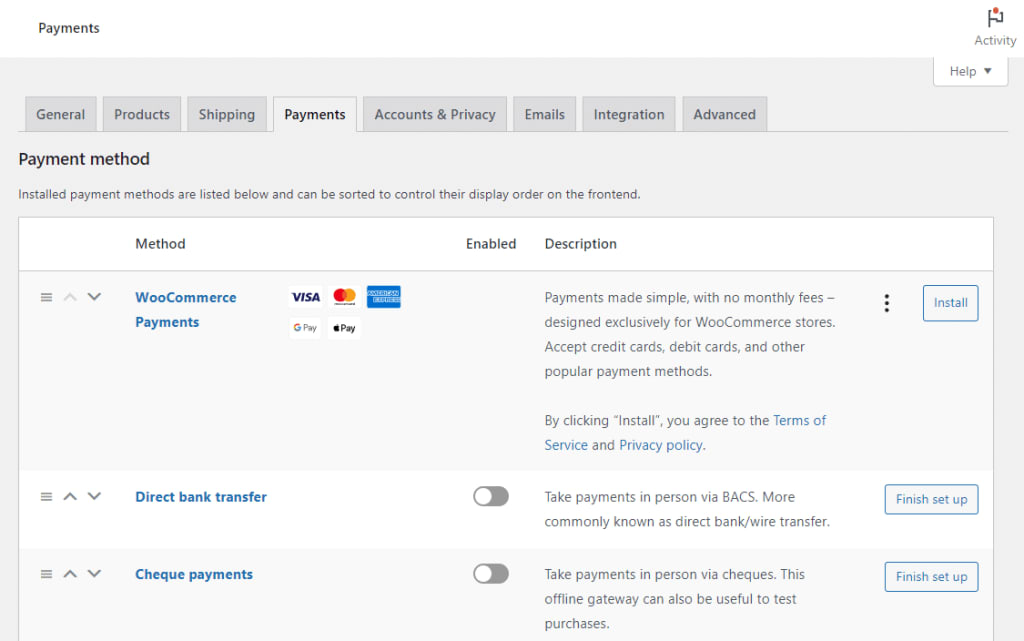1024x641 pixels.
Task: Open the Privacy policy link
Action: coord(661,445)
